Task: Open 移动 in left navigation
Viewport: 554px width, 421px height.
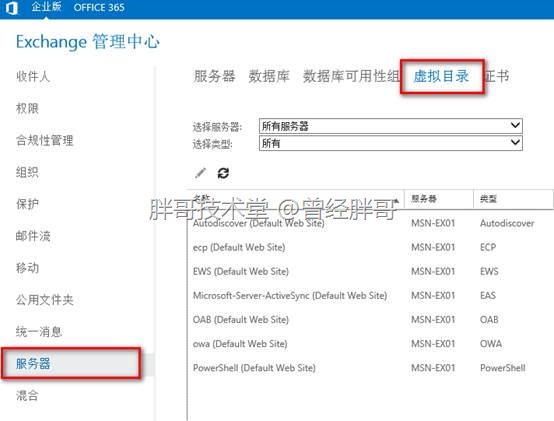Action: 27,268
